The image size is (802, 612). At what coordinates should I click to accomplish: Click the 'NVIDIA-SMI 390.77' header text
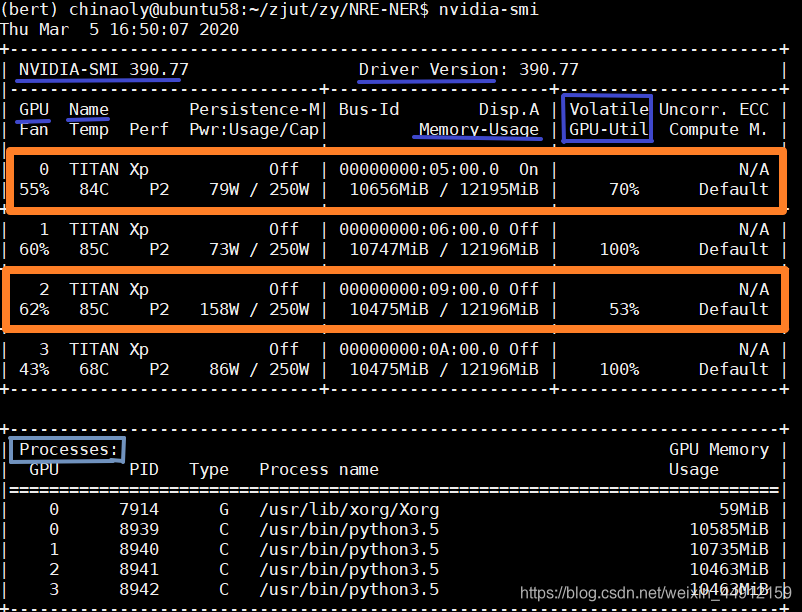coord(104,69)
